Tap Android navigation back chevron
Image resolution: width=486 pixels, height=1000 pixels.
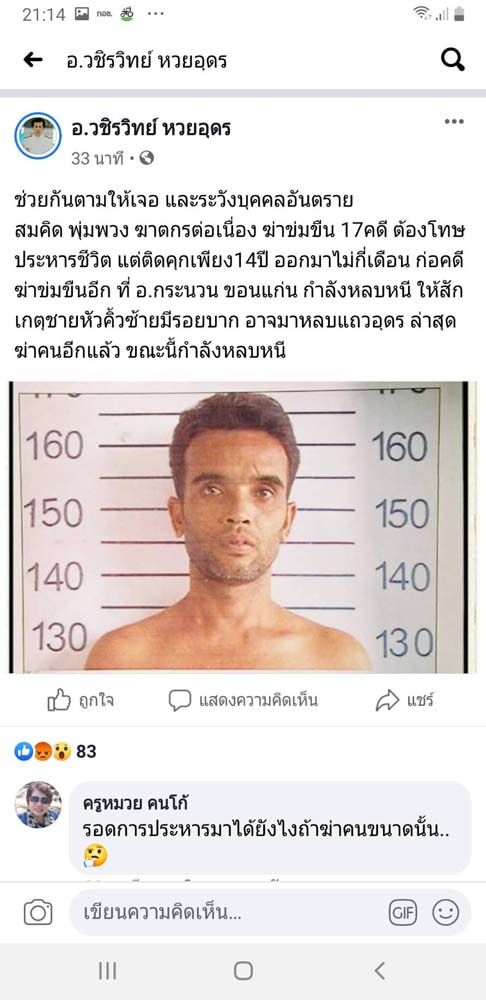tap(379, 971)
